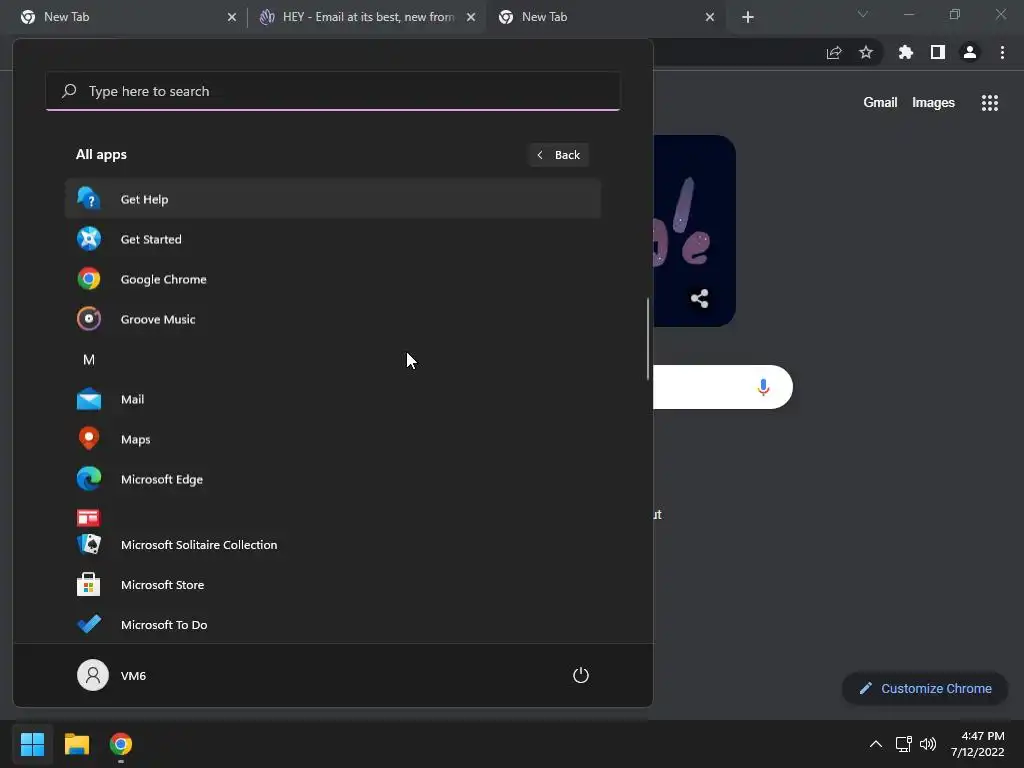Open Get Help app
Viewport: 1024px width, 768px height.
tap(332, 199)
